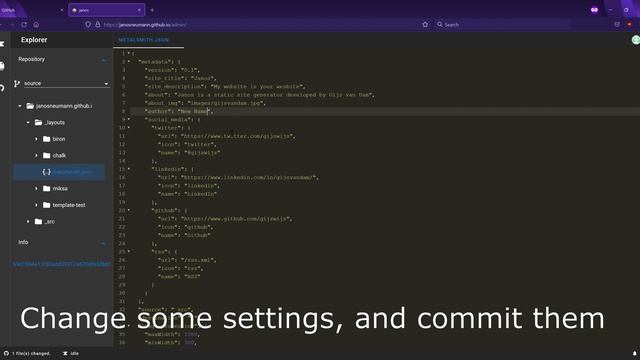Reload the current page
Viewport: 640px width, 360px height.
tap(24, 24)
